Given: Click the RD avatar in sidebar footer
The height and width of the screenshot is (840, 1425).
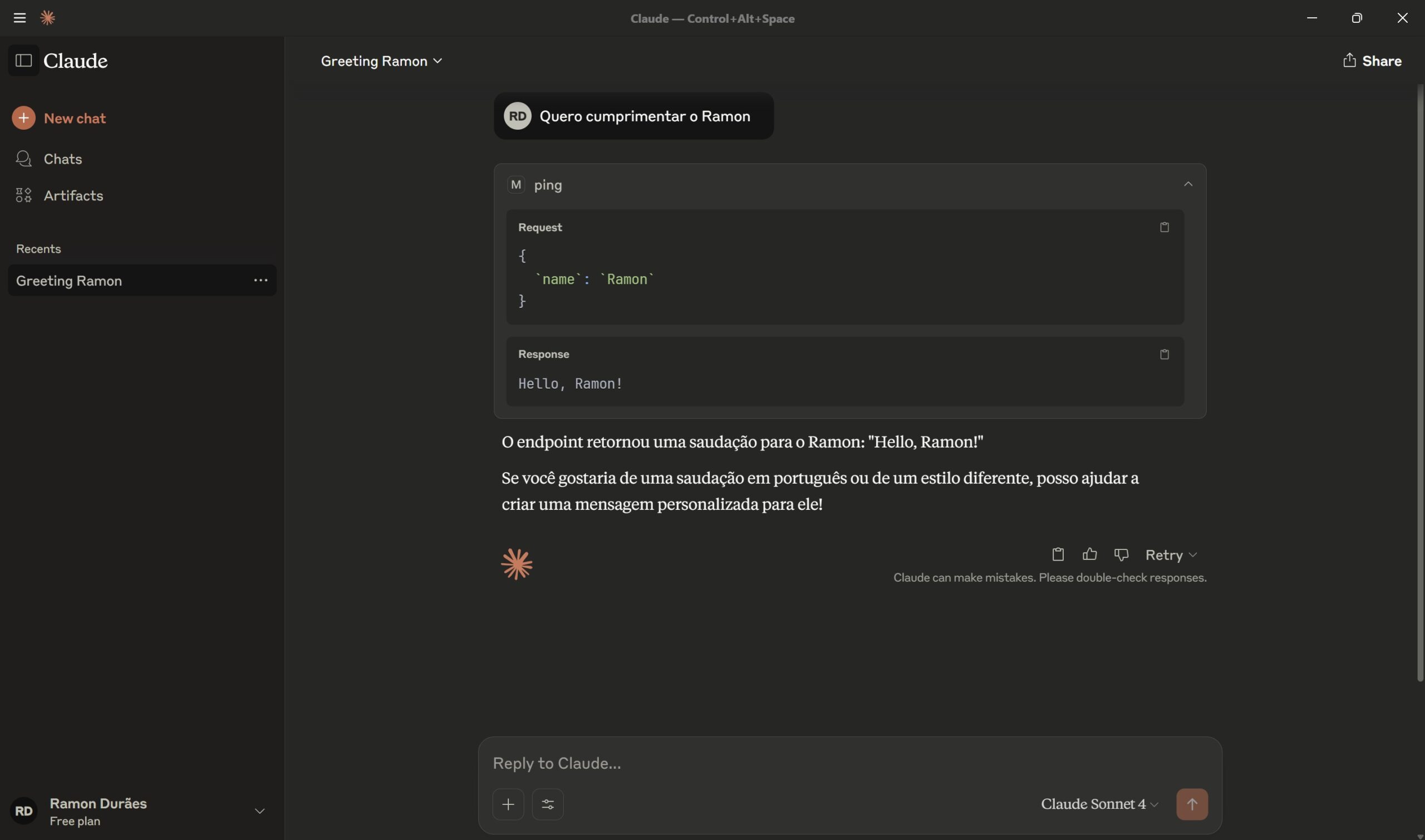Looking at the screenshot, I should 24,811.
